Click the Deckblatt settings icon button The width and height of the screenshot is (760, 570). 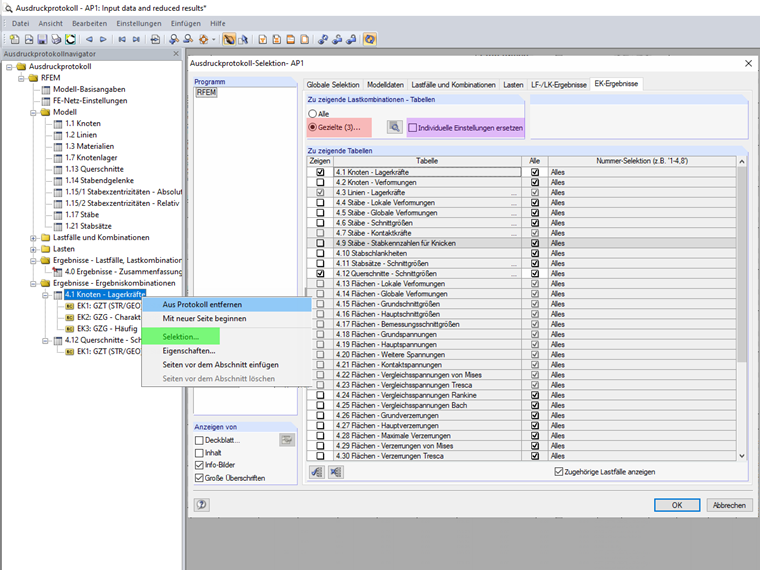(287, 440)
